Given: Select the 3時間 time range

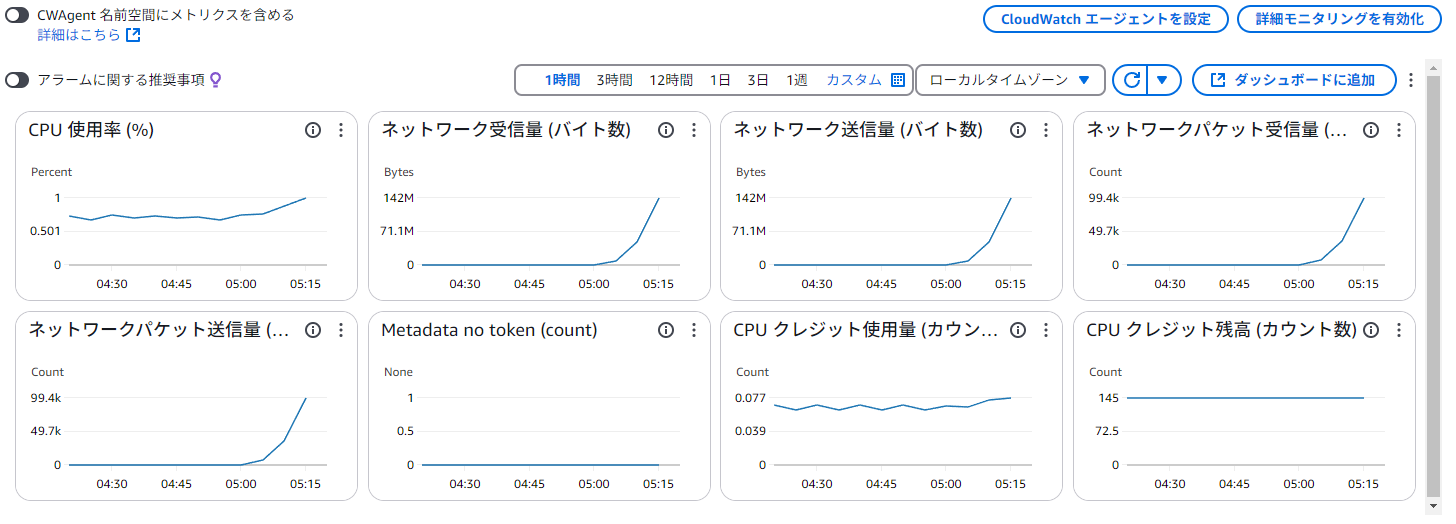Looking at the screenshot, I should tap(614, 80).
